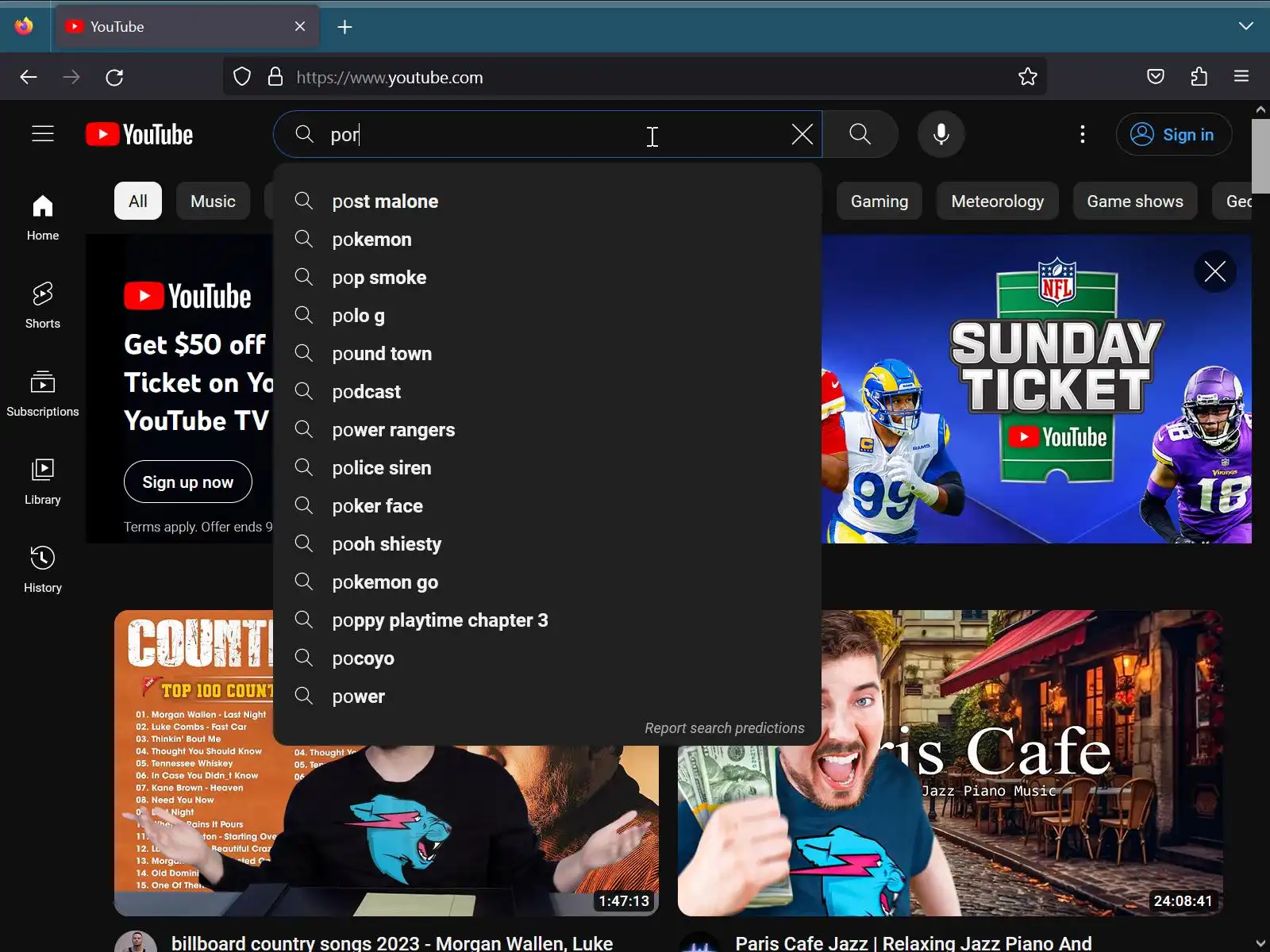The height and width of the screenshot is (952, 1270).
Task: Close the YouTube tab
Action: [x=300, y=26]
